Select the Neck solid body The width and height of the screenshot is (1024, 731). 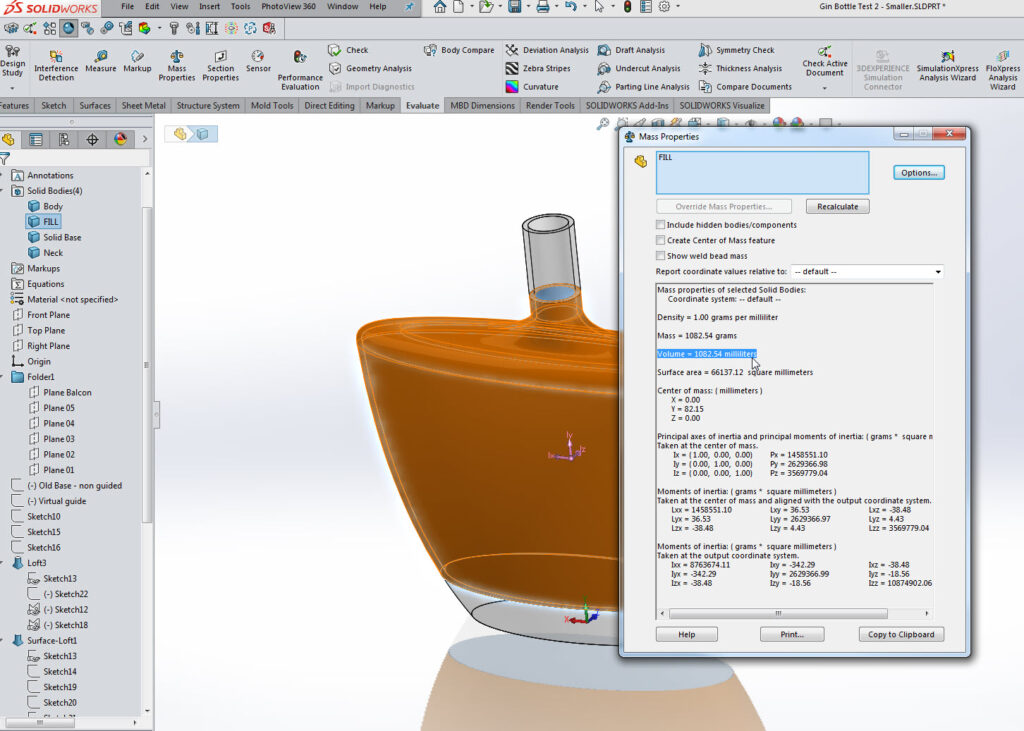(x=52, y=253)
